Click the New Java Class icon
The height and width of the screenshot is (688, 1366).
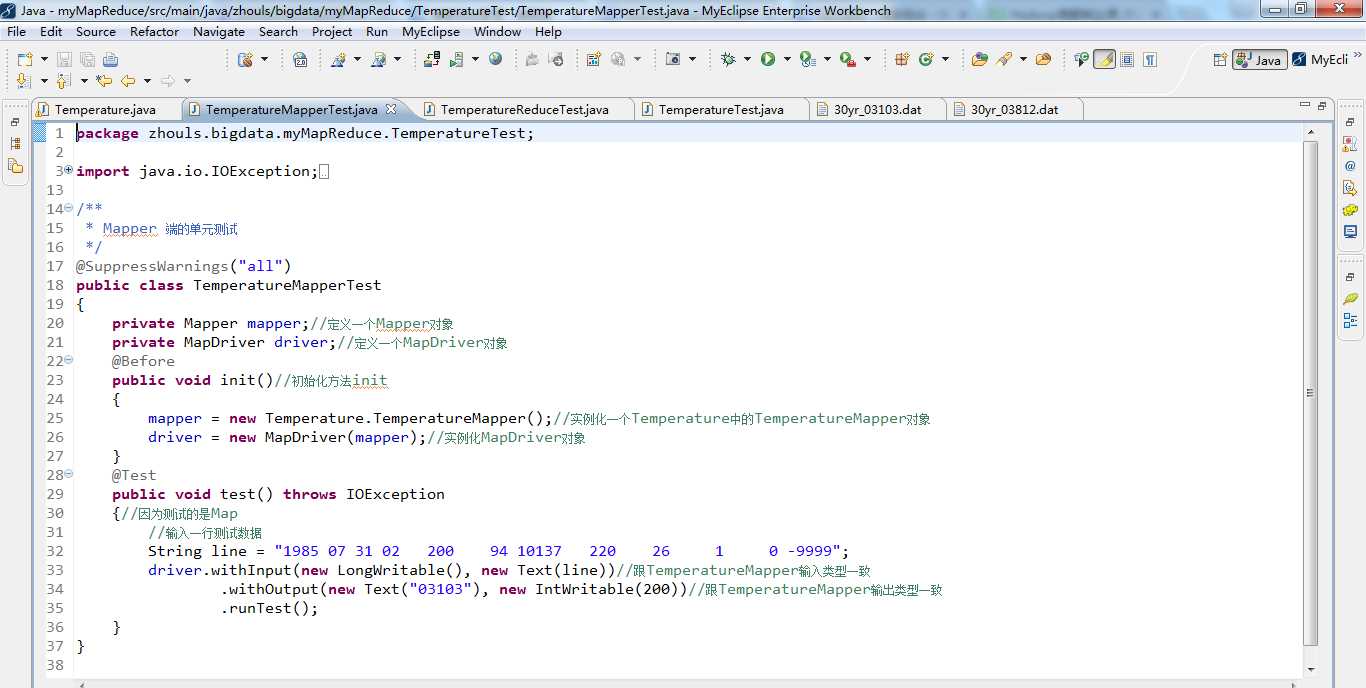(x=926, y=59)
